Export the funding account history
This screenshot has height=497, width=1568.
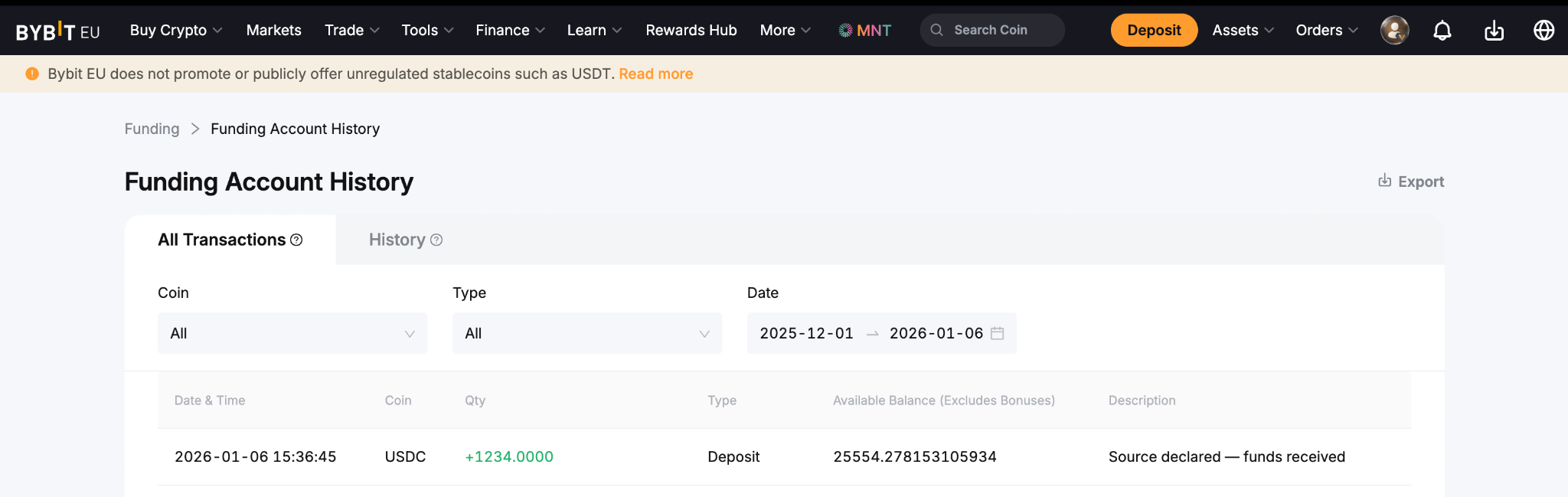pyautogui.click(x=1411, y=181)
